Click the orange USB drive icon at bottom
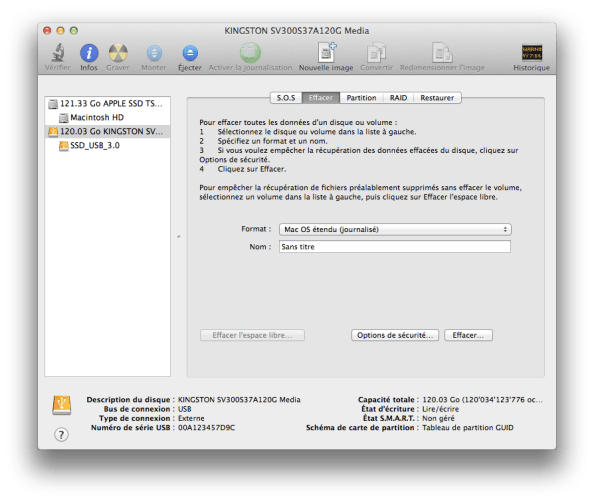Screen dimensions: 594x502 click(62, 405)
